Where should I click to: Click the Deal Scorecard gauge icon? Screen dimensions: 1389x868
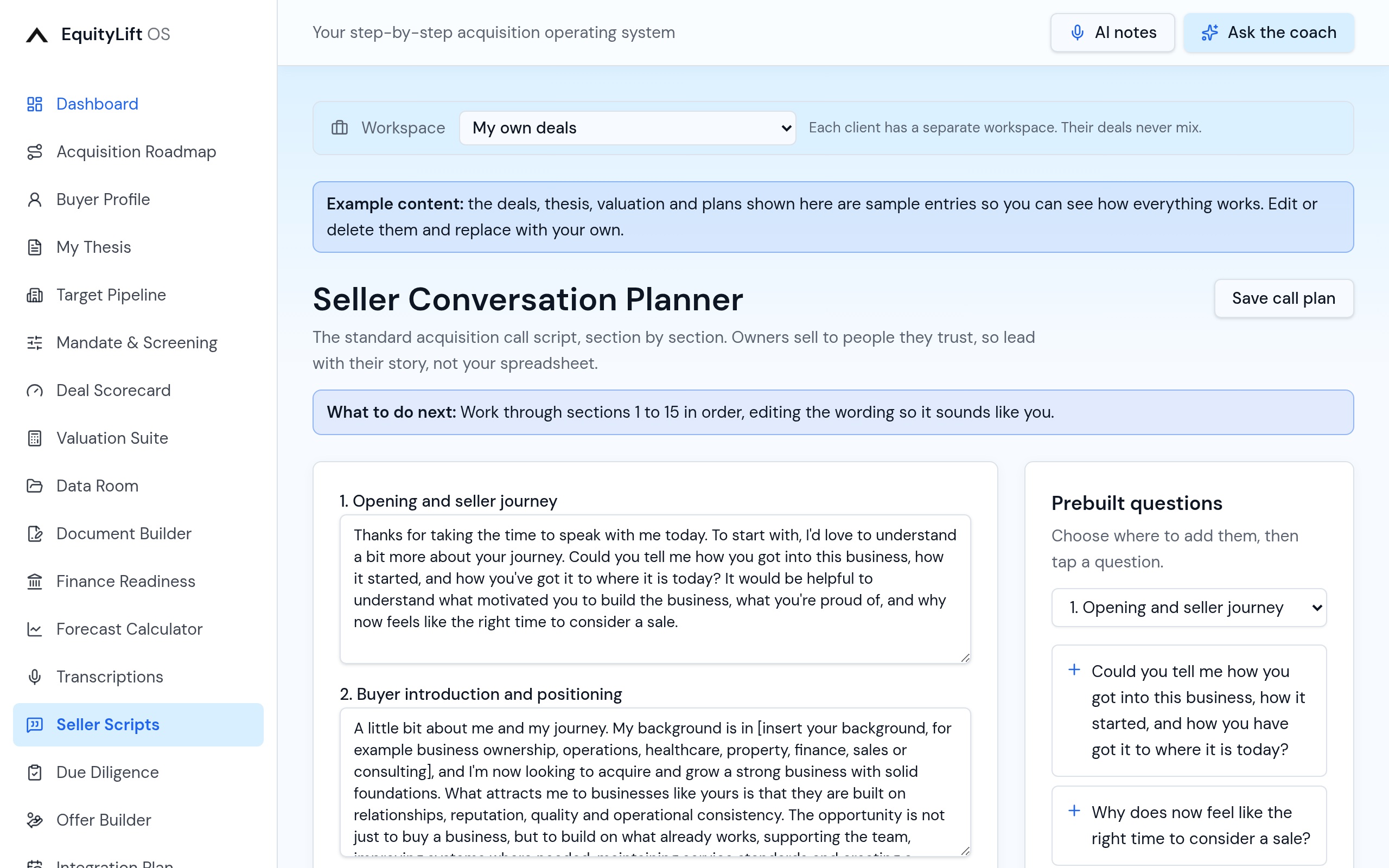point(34,391)
